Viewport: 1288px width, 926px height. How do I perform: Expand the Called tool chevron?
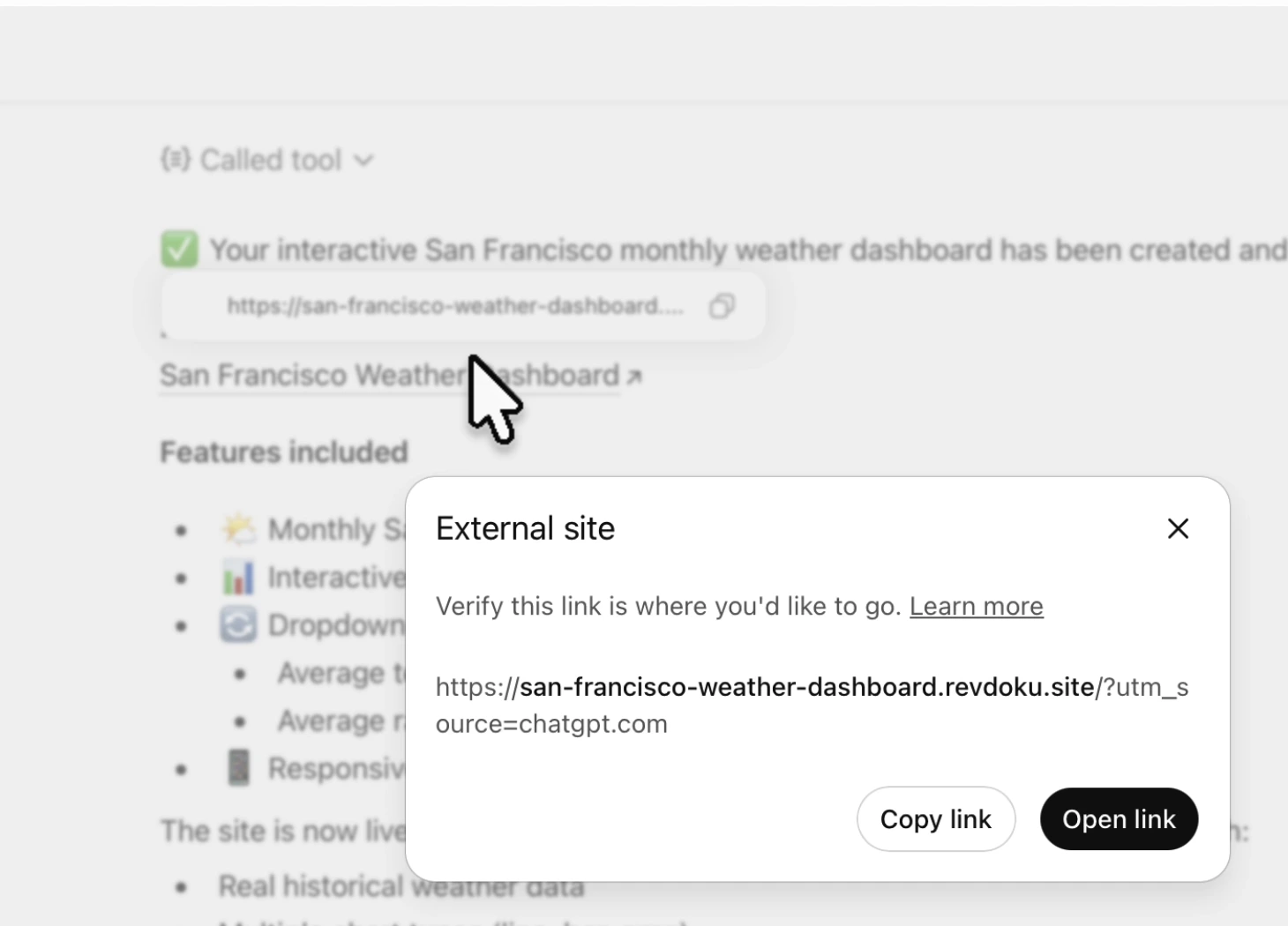363,161
